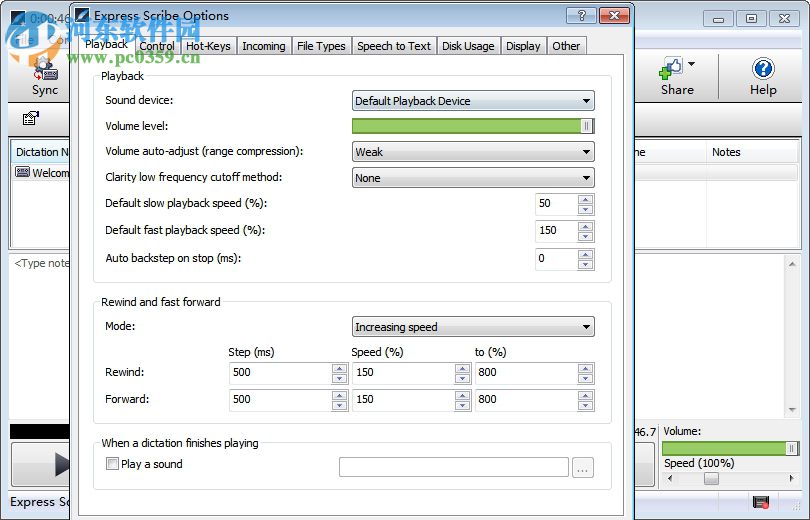This screenshot has width=810, height=520.
Task: Click the status bar foot pedal icon
Action: click(x=761, y=501)
